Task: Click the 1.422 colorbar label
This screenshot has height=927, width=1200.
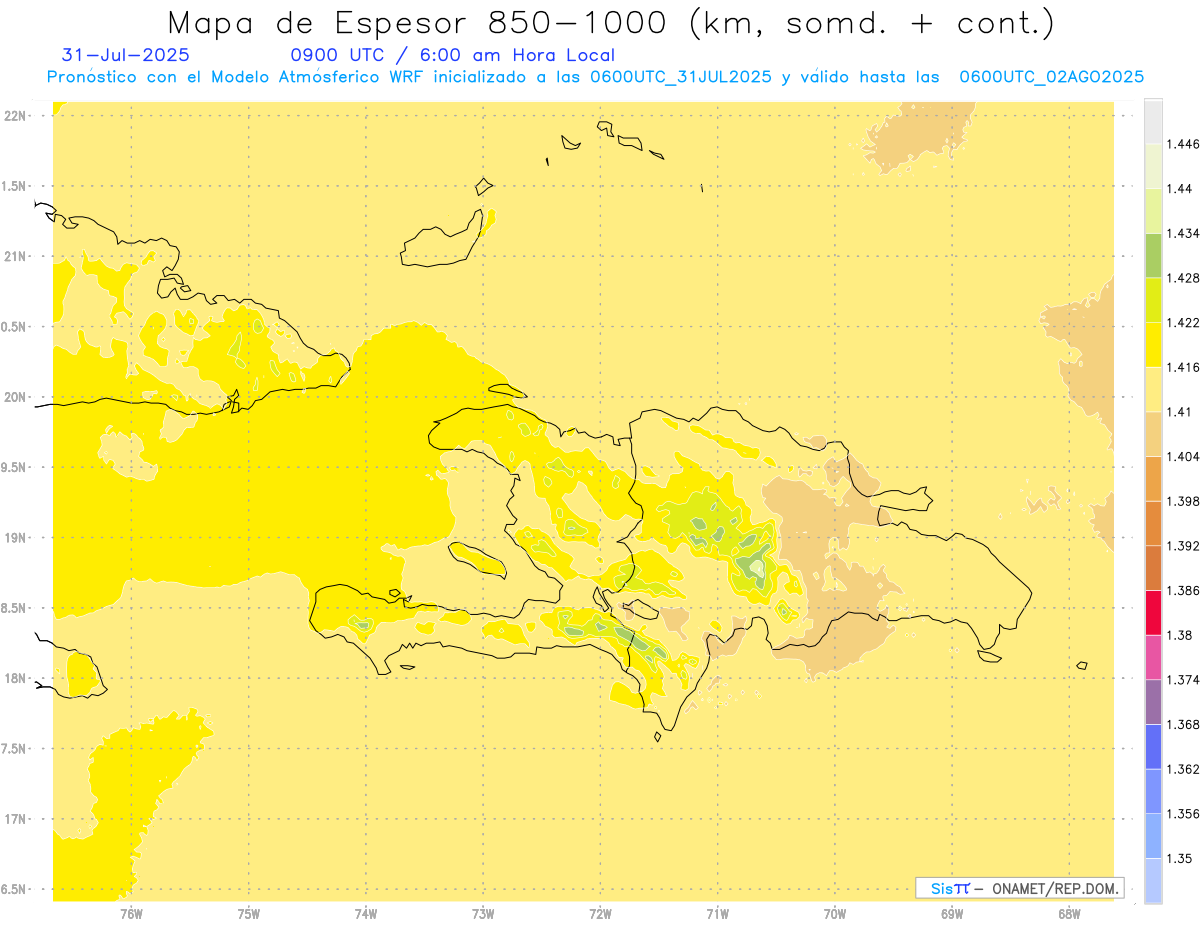Action: (1182, 322)
